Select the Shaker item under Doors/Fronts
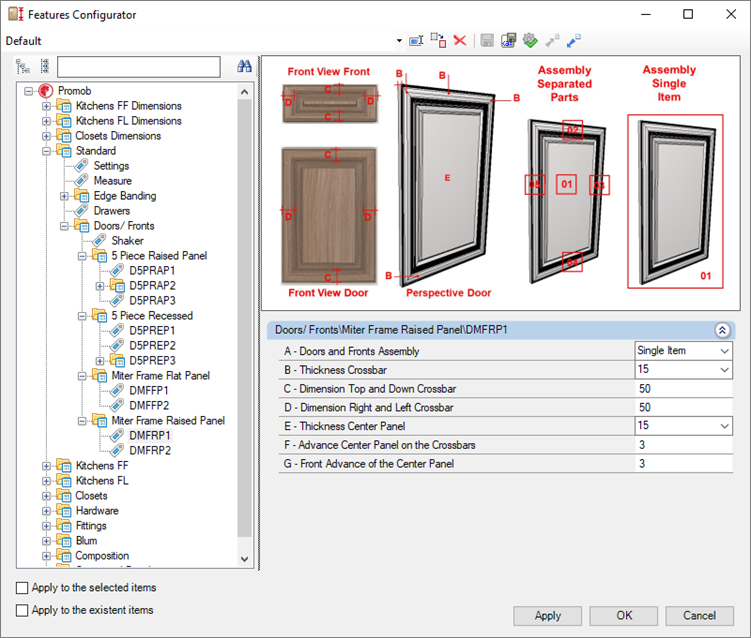Image resolution: width=751 pixels, height=638 pixels. 127,241
